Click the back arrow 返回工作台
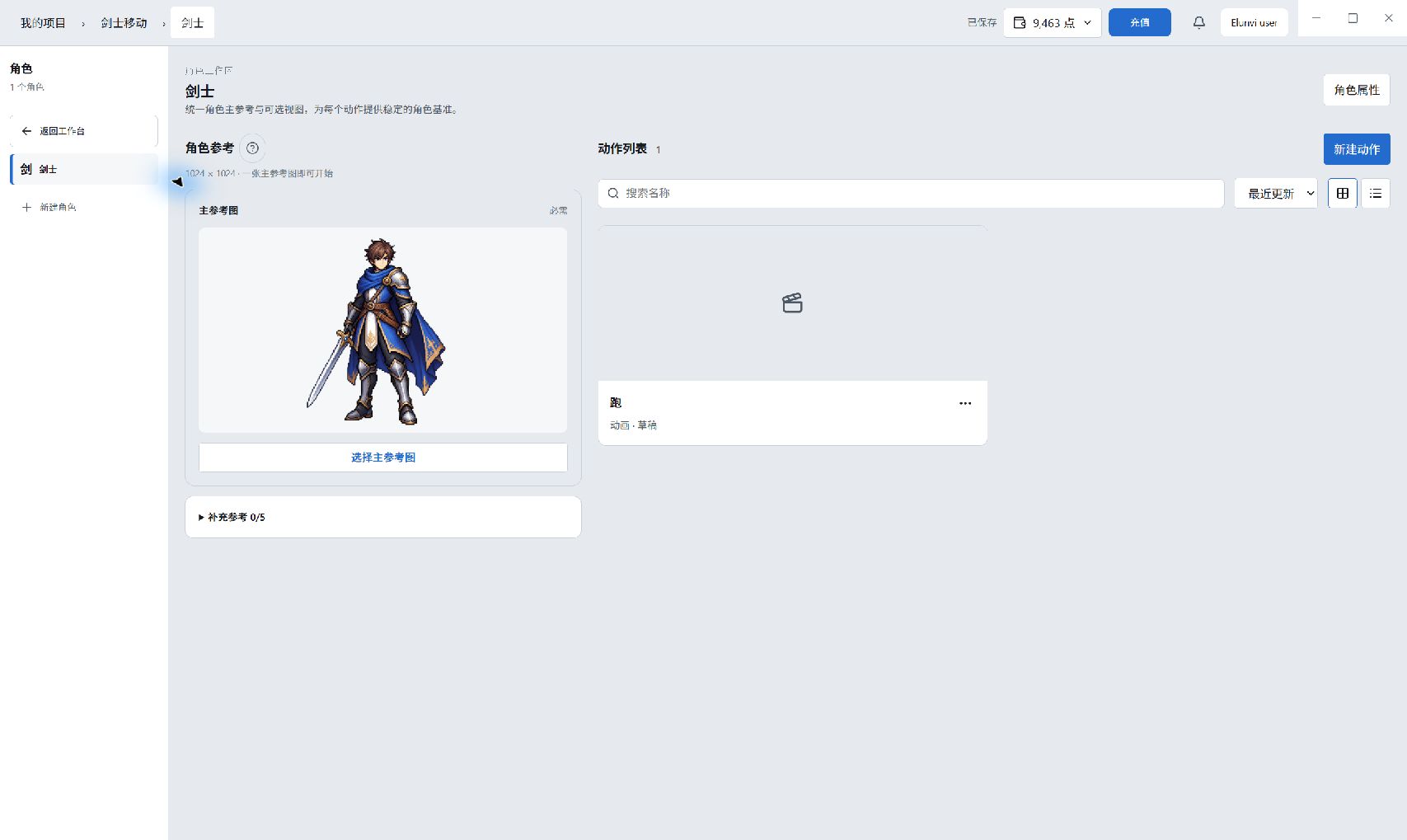Image resolution: width=1407 pixels, height=840 pixels. pyautogui.click(x=83, y=131)
